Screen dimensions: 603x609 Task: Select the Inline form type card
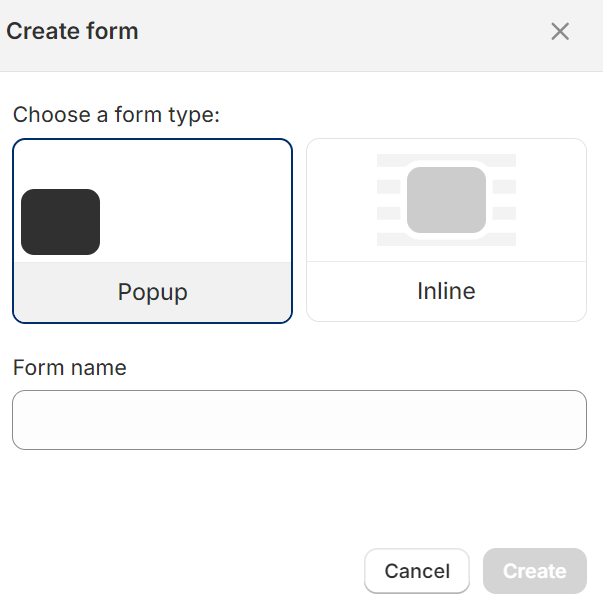pos(446,230)
